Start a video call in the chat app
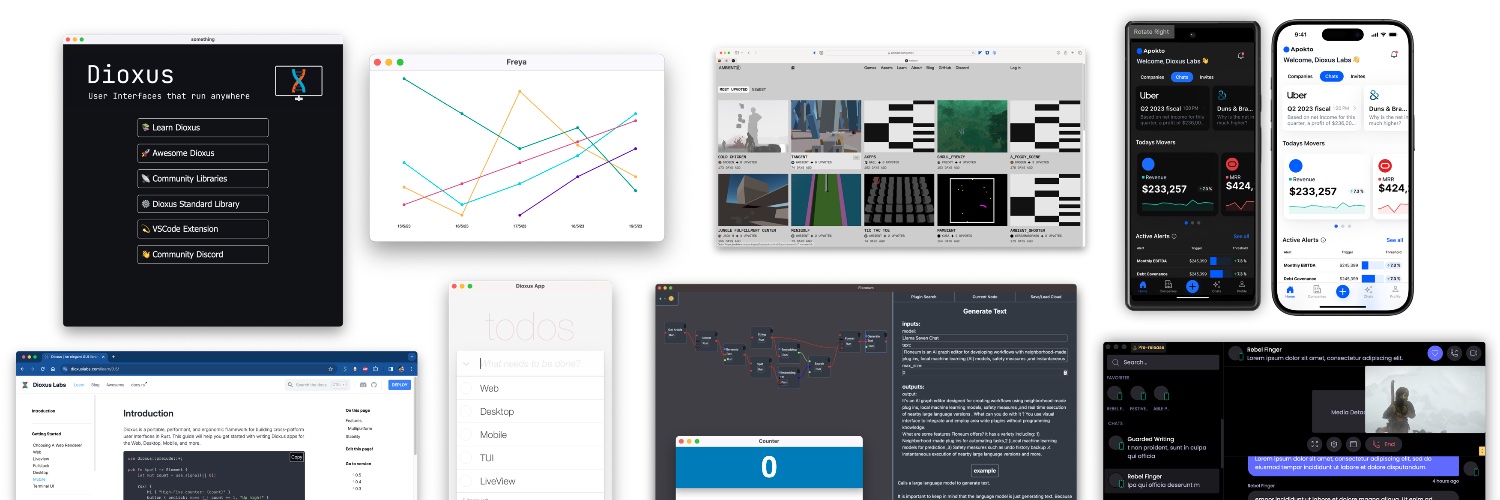 [x=1473, y=353]
